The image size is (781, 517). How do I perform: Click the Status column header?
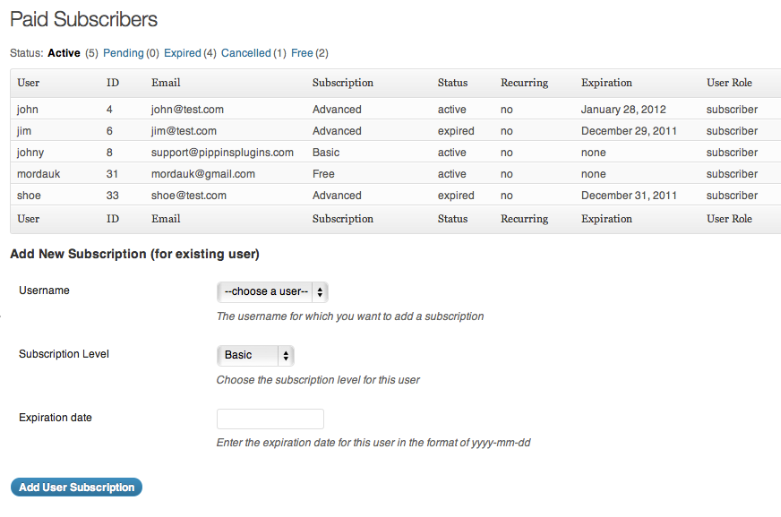(x=453, y=83)
